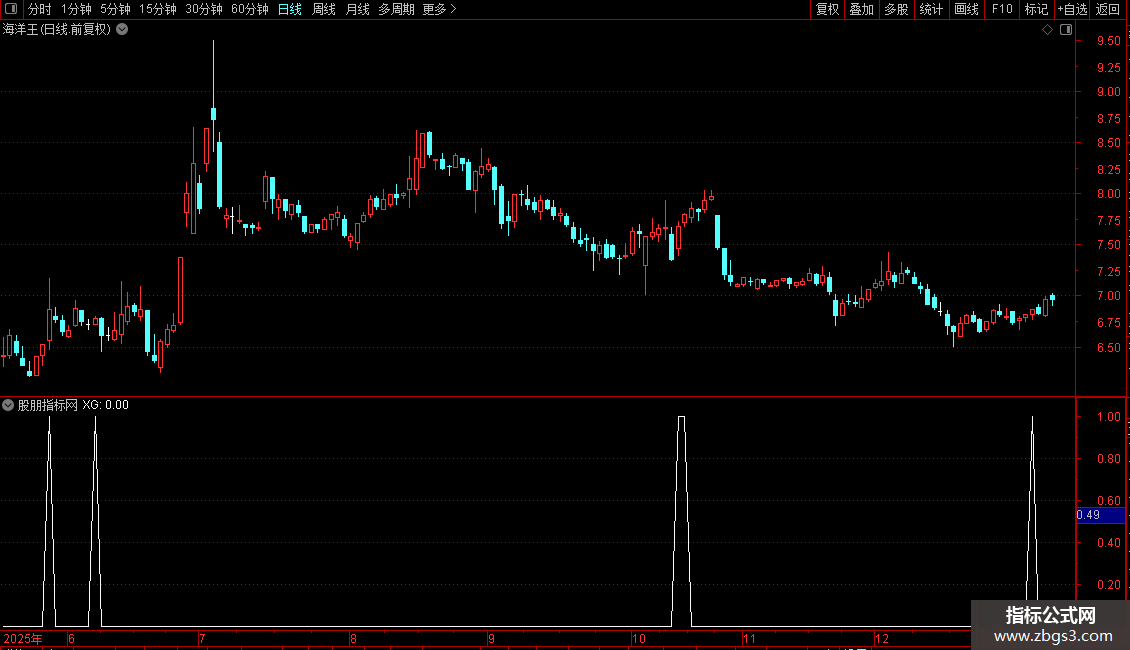Open the 复权 adjustment menu
The width and height of the screenshot is (1130, 650).
click(x=827, y=9)
